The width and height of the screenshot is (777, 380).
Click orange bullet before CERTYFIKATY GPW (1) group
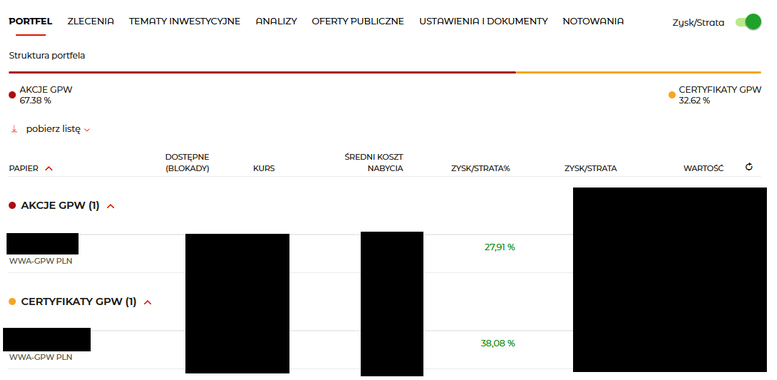[12, 301]
